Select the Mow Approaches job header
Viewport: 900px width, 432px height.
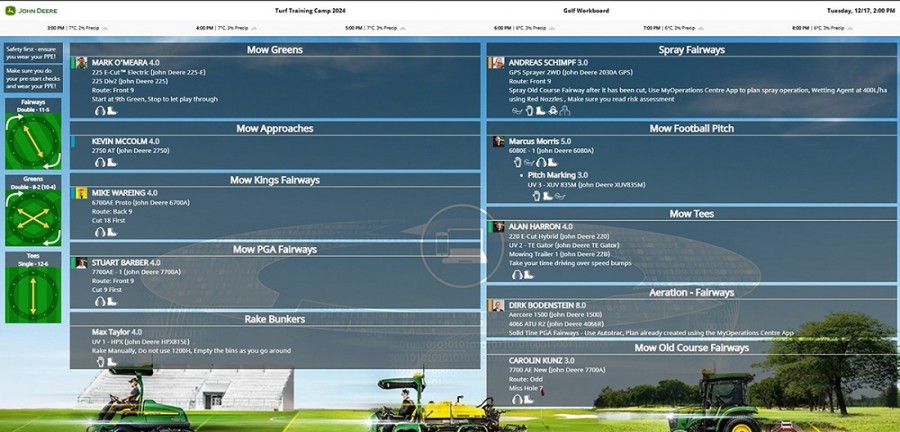[x=275, y=129]
